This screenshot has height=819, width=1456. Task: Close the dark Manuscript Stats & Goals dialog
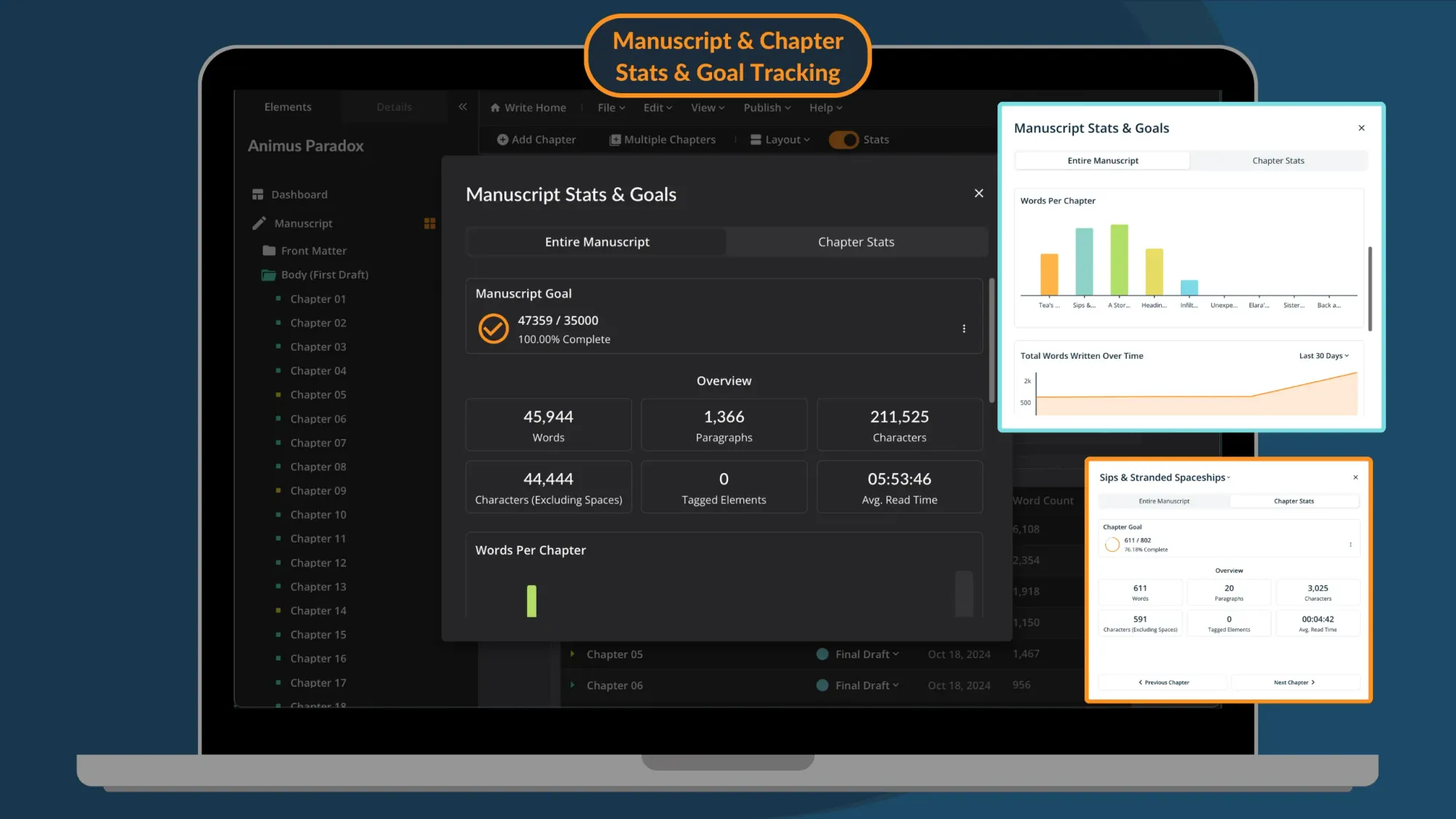[x=978, y=193]
